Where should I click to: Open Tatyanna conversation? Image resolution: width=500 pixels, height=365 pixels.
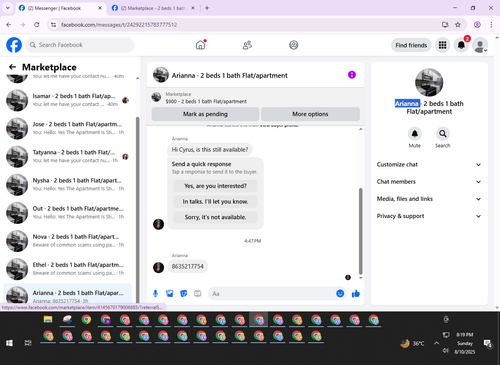68,156
